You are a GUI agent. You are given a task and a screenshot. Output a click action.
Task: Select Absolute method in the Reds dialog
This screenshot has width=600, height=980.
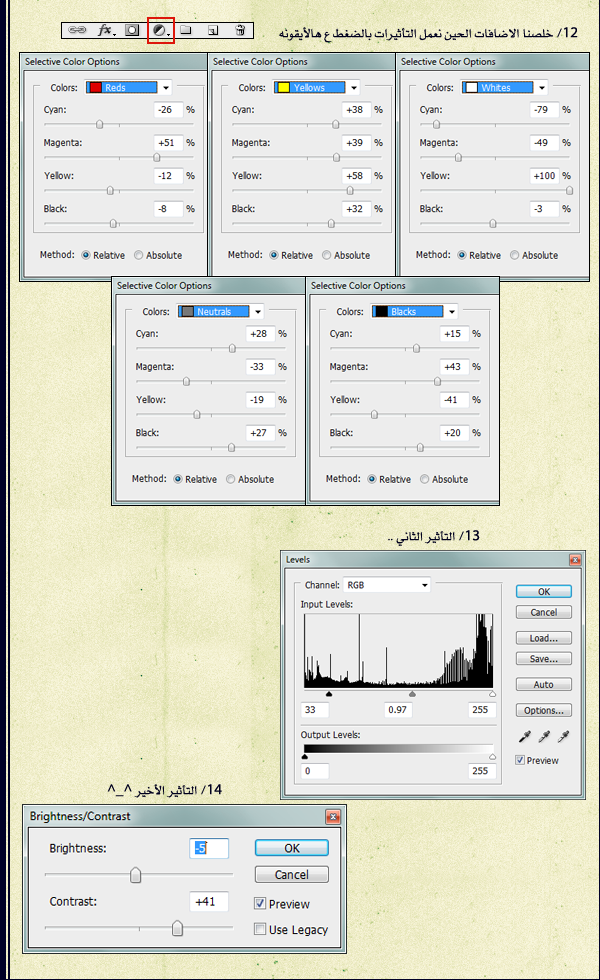pyautogui.click(x=139, y=255)
